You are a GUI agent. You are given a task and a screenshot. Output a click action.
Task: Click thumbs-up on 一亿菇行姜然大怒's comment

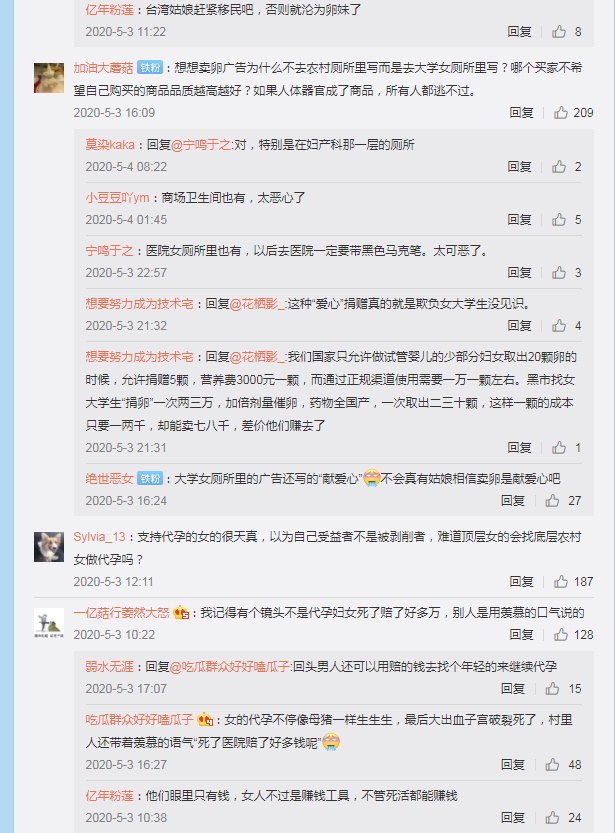click(x=561, y=635)
